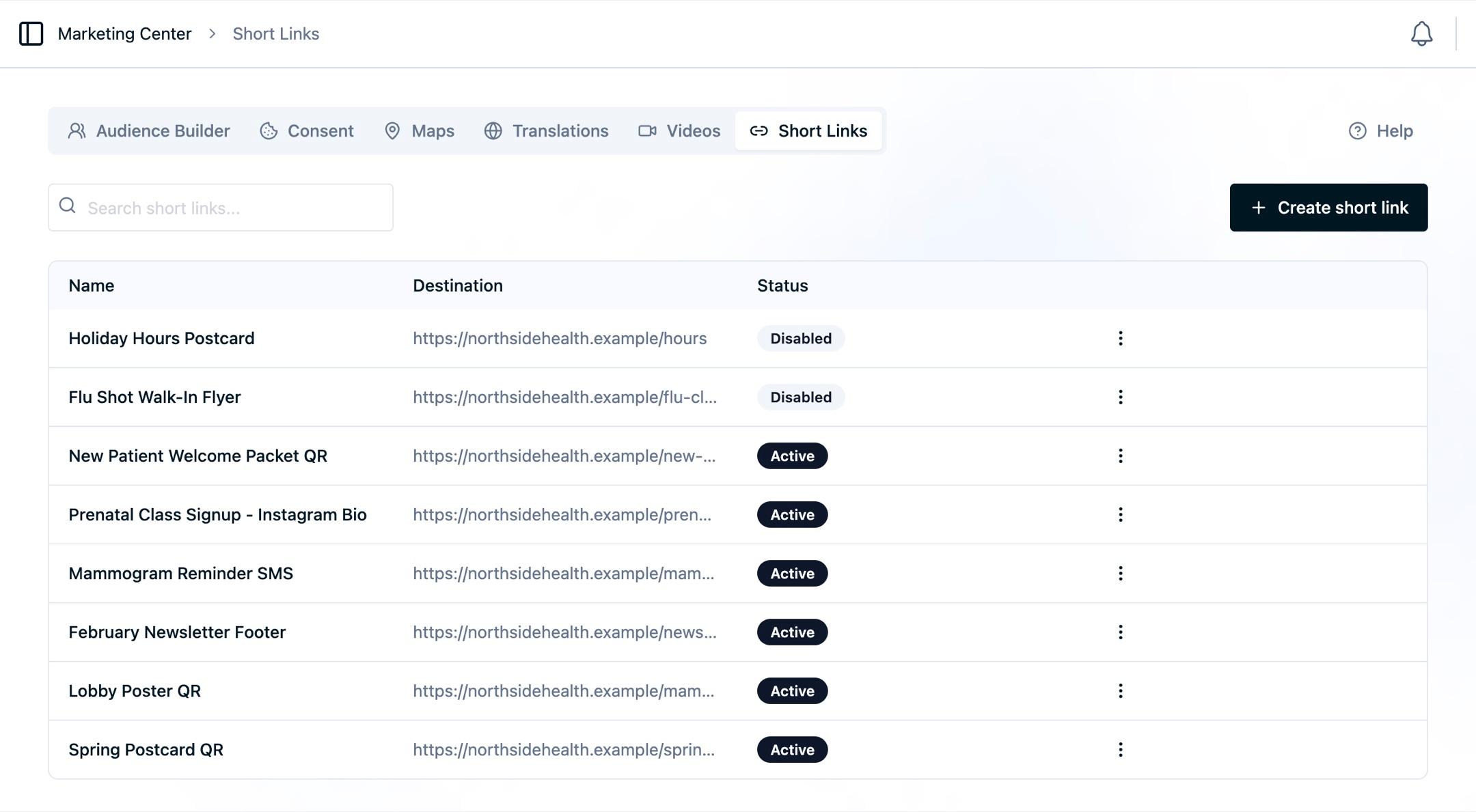Click the sprin... destination URL
Image resolution: width=1476 pixels, height=812 pixels.
click(564, 750)
